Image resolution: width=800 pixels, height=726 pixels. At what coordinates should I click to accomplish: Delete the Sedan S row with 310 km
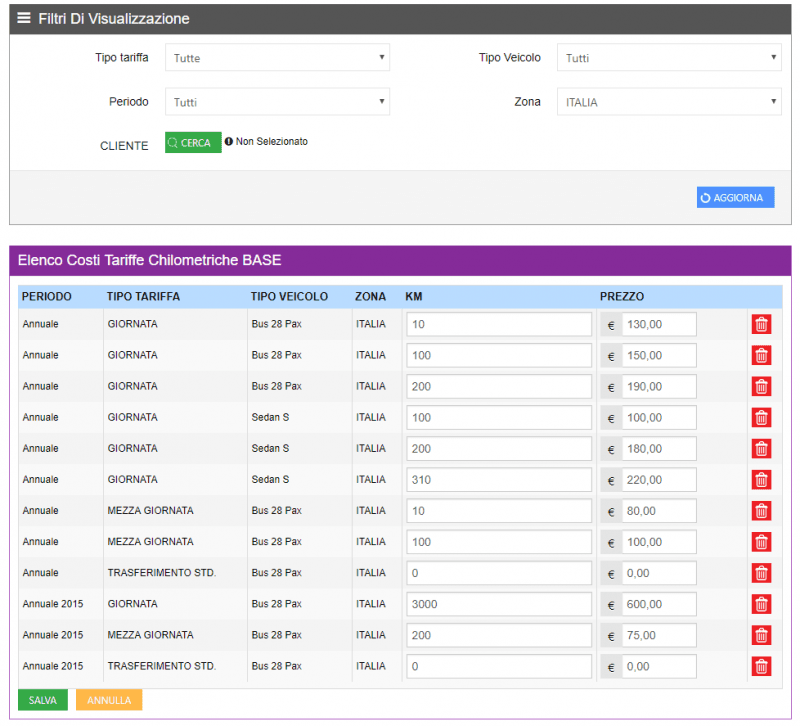point(761,480)
